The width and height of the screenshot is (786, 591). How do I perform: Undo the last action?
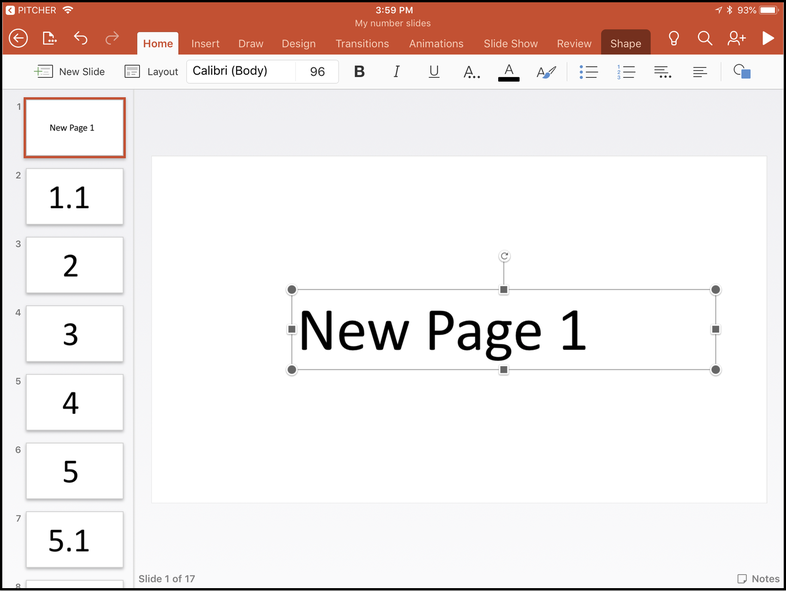click(81, 39)
